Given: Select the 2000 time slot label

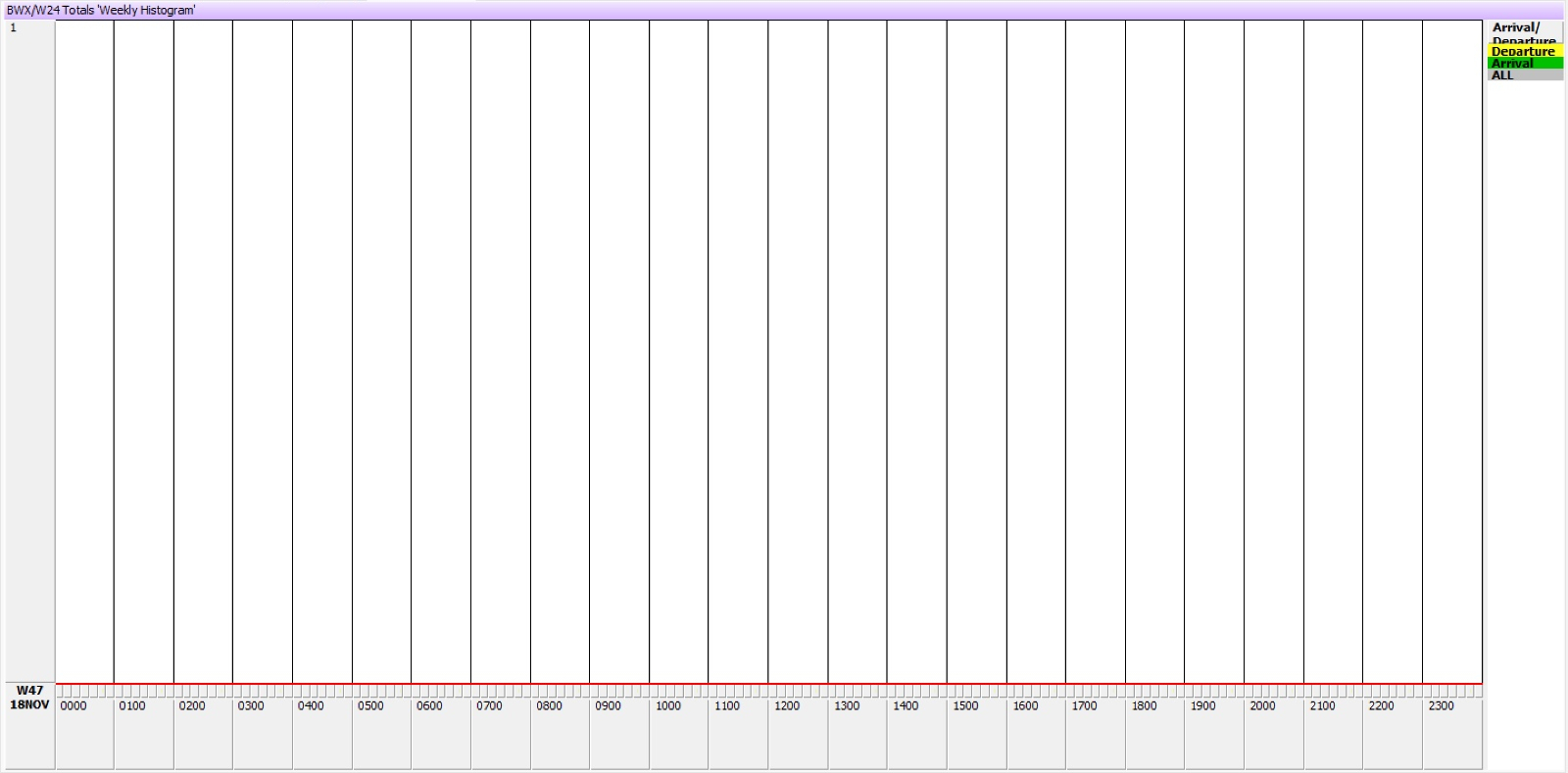Looking at the screenshot, I should (1262, 705).
